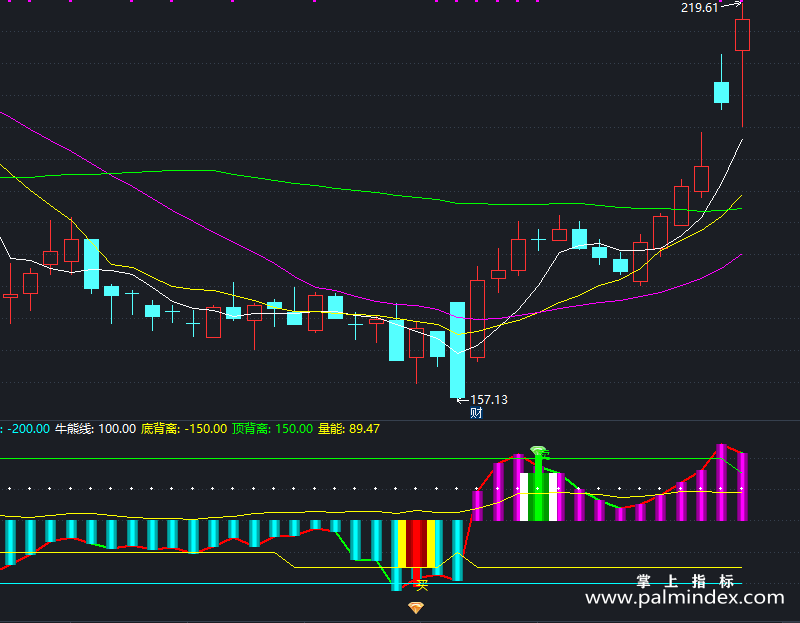Click the 量能: 89.47 indicator value
The height and width of the screenshot is (623, 800).
click(x=349, y=429)
